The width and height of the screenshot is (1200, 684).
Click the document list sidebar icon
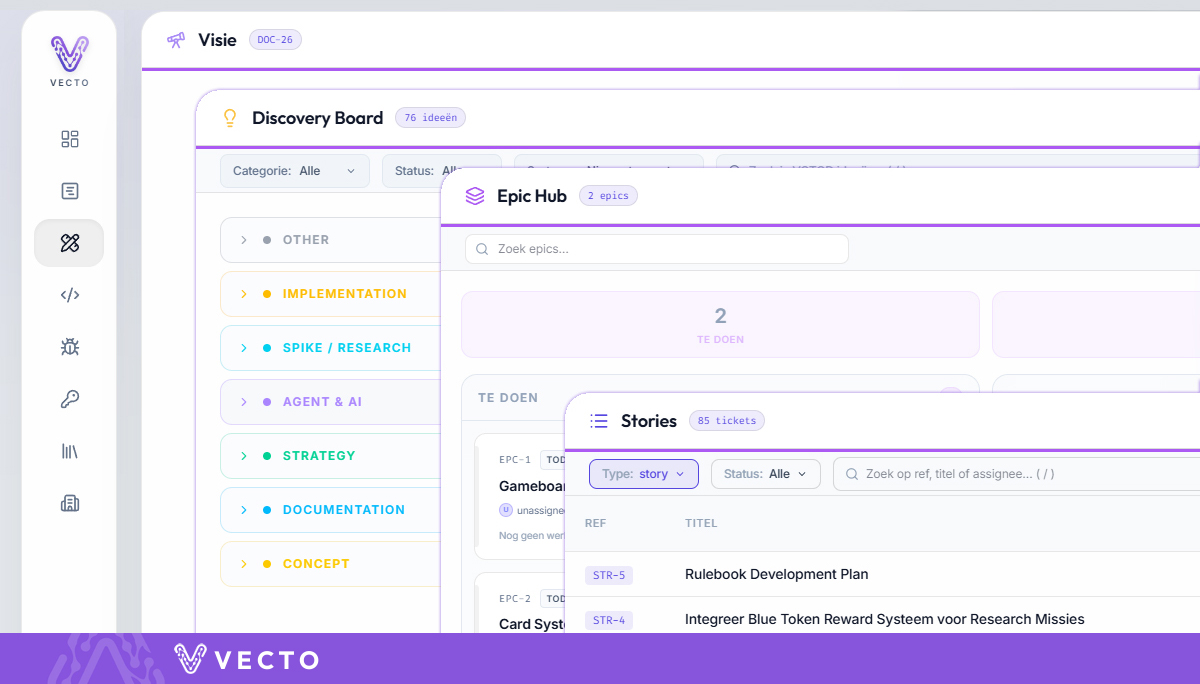click(69, 191)
